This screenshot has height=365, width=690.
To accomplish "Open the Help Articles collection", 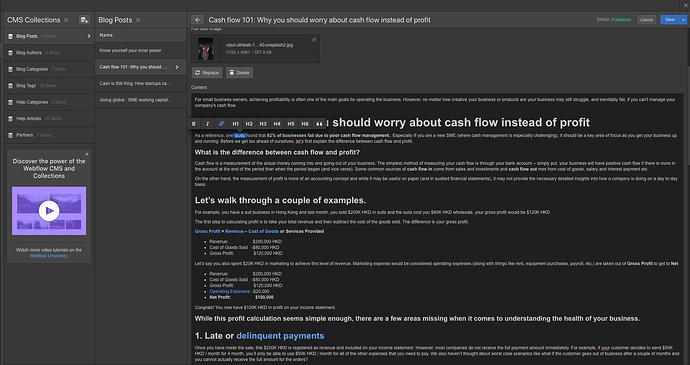I will coord(49,118).
